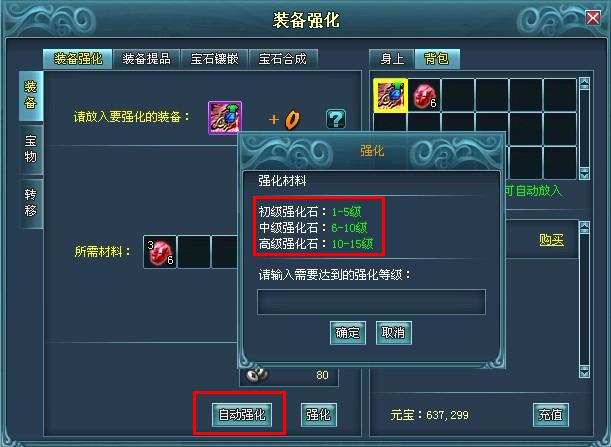Click the enhancement level input field
611x447 pixels.
[371, 302]
